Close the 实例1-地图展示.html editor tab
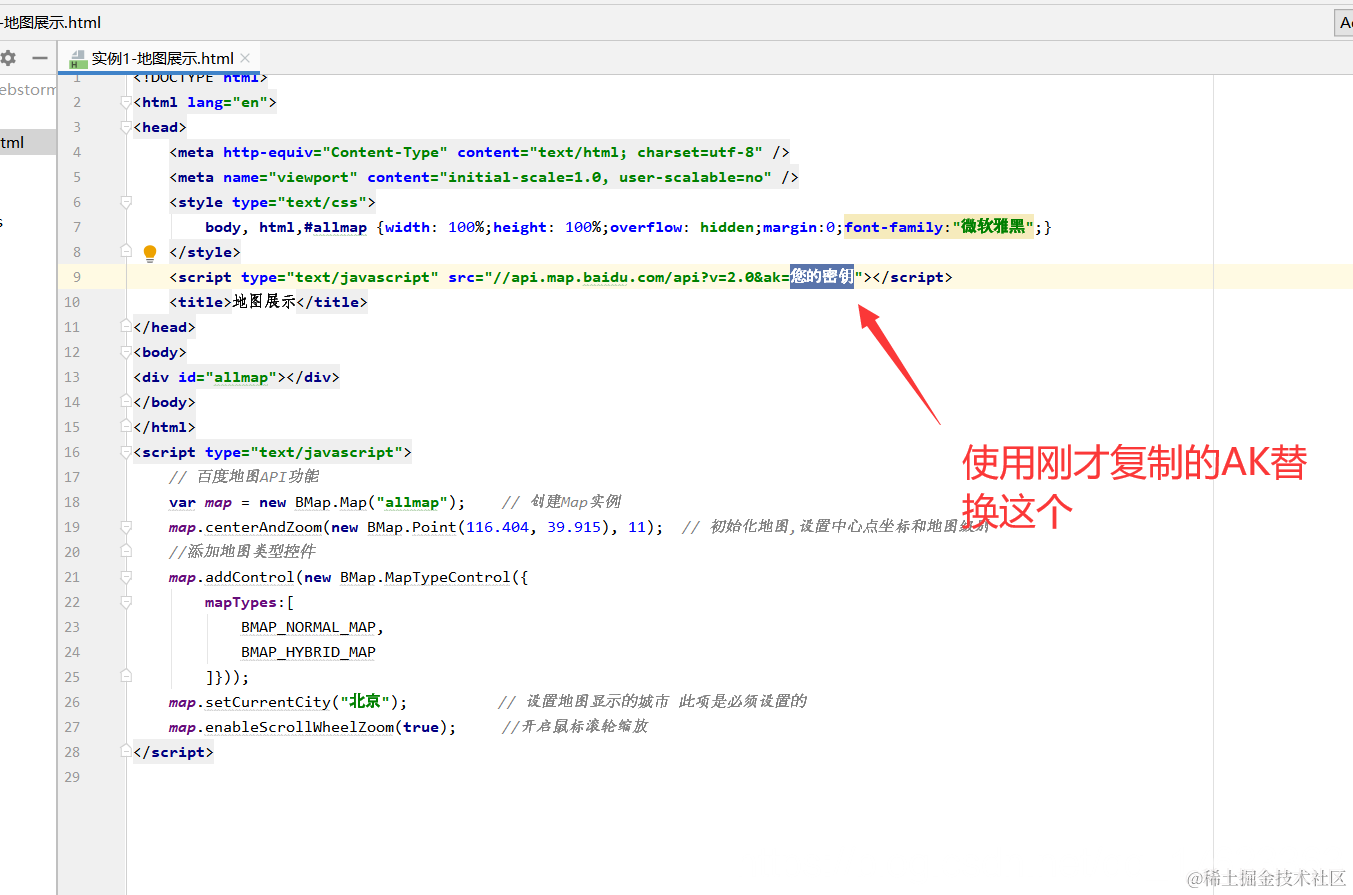Image resolution: width=1353 pixels, height=895 pixels. click(x=245, y=58)
